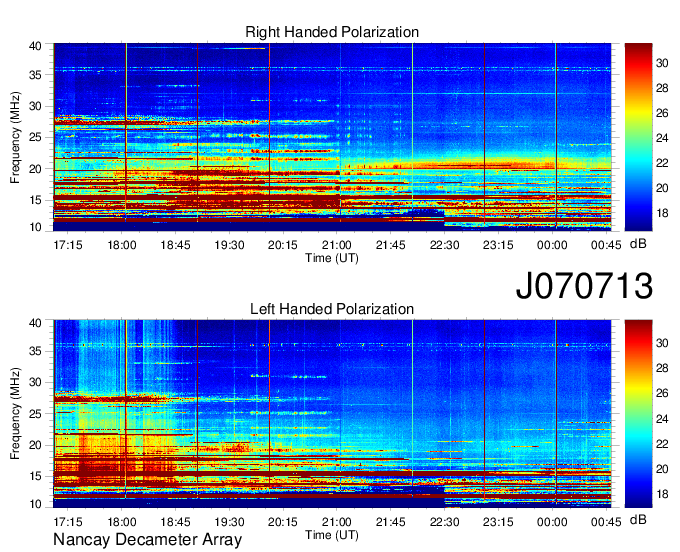Click the Right Handed spectrogram plot
Screen dimensions: 680x552
(332, 137)
